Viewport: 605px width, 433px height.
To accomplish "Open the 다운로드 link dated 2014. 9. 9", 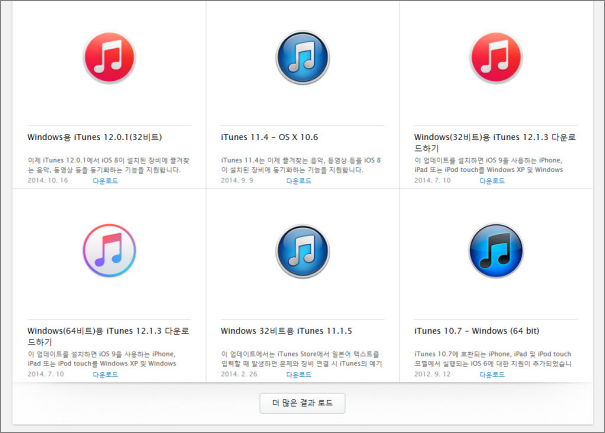I will click(x=299, y=181).
